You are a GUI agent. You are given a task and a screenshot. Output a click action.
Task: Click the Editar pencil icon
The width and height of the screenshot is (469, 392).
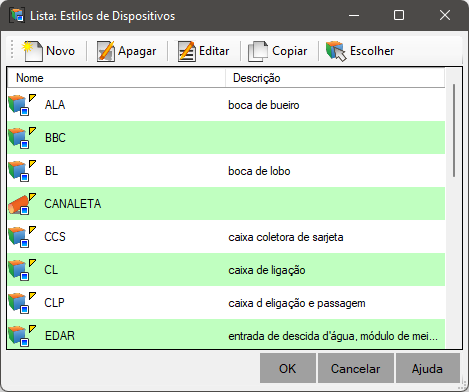point(187,51)
